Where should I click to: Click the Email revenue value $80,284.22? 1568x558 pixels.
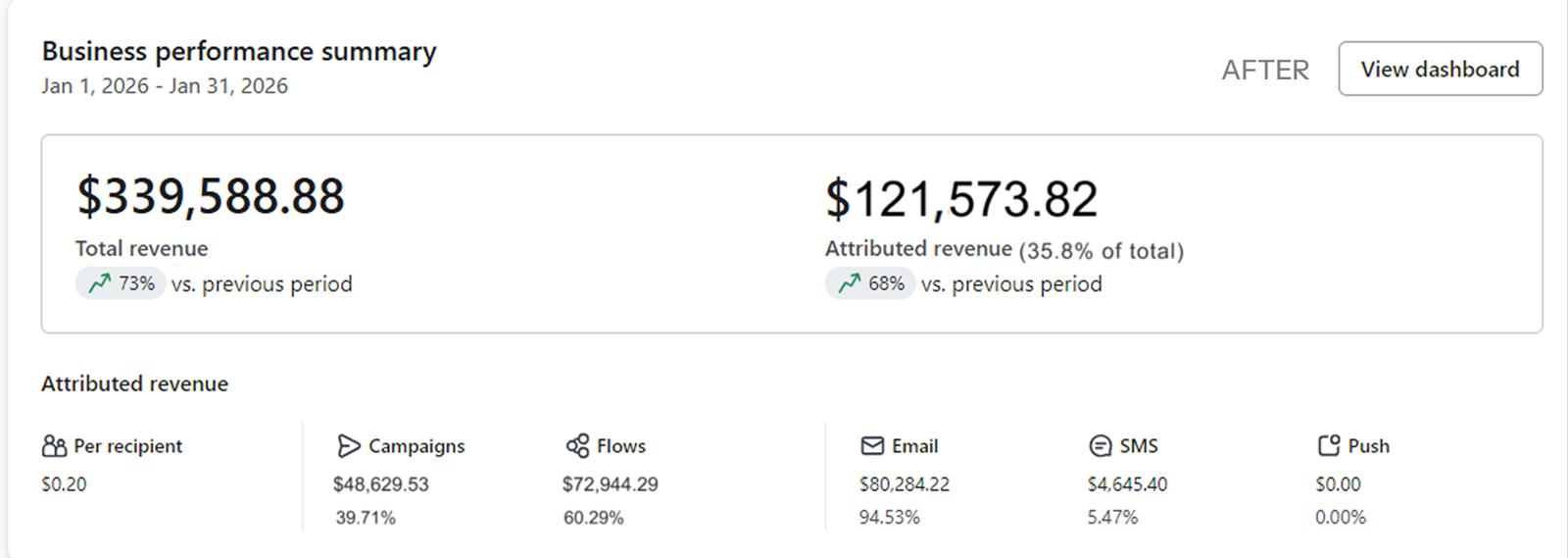pos(904,484)
